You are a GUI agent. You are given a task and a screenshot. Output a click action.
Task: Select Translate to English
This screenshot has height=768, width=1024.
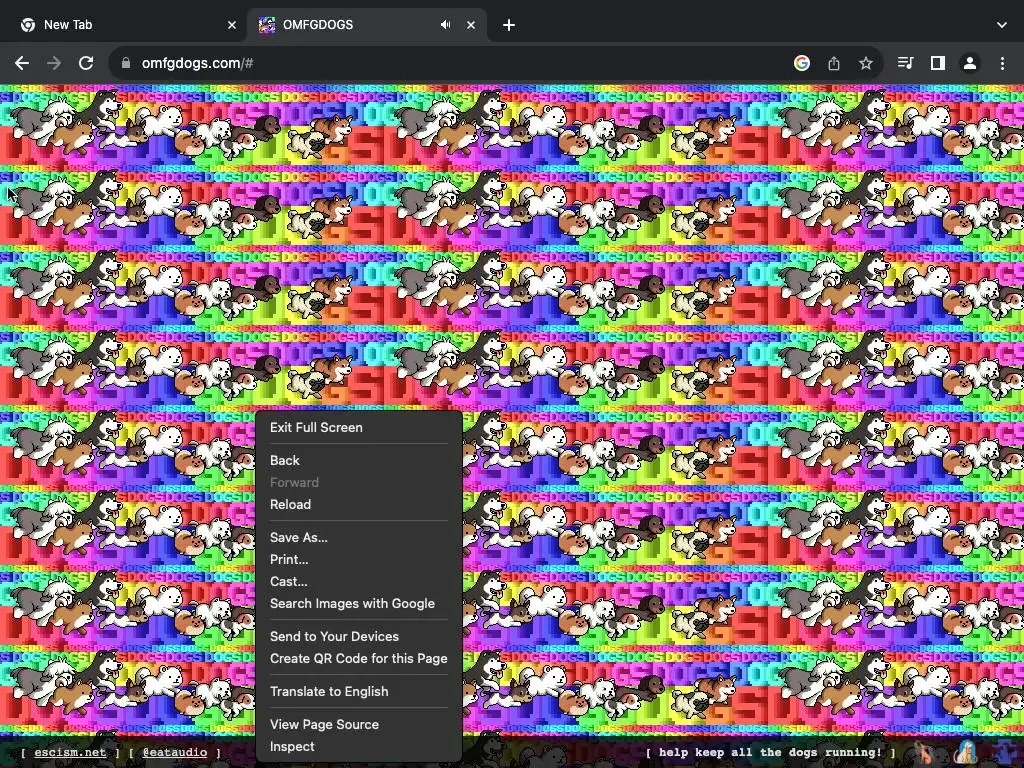(359, 692)
